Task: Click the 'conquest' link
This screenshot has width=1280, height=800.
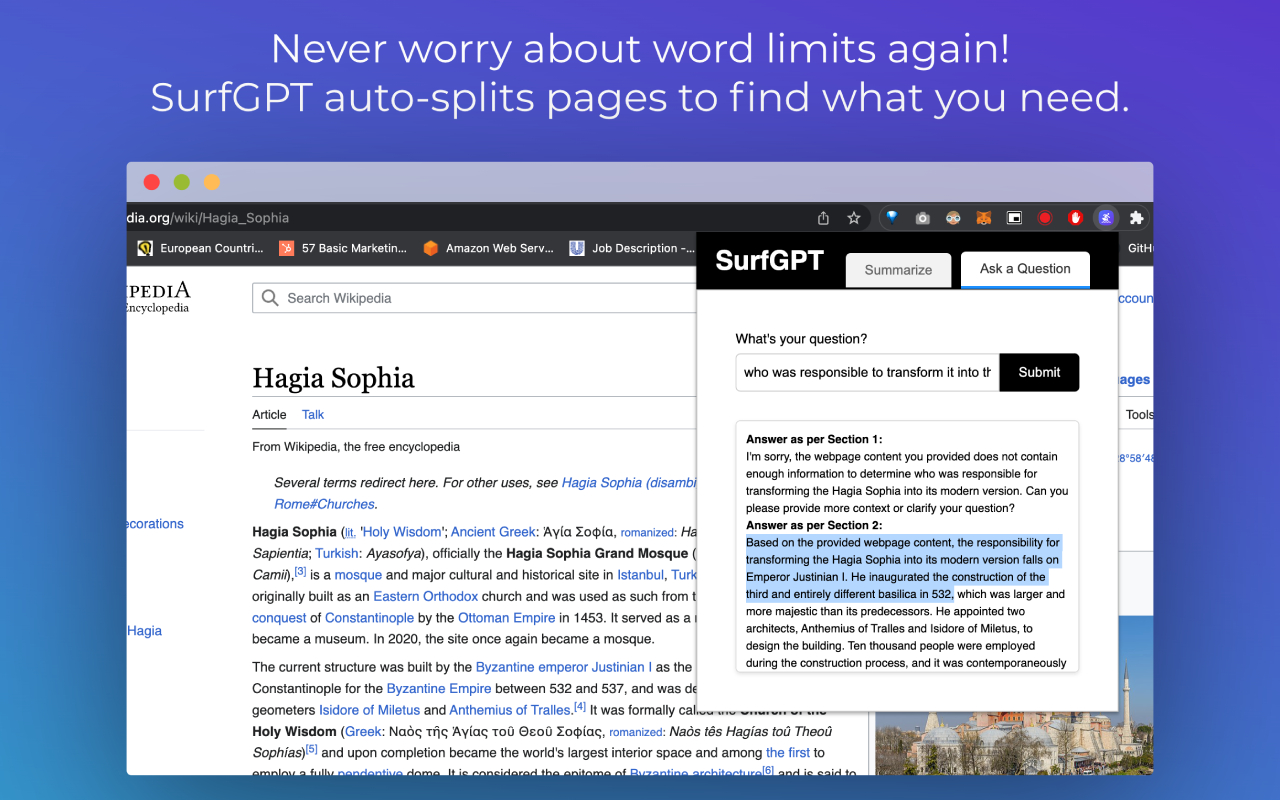Action: 279,618
